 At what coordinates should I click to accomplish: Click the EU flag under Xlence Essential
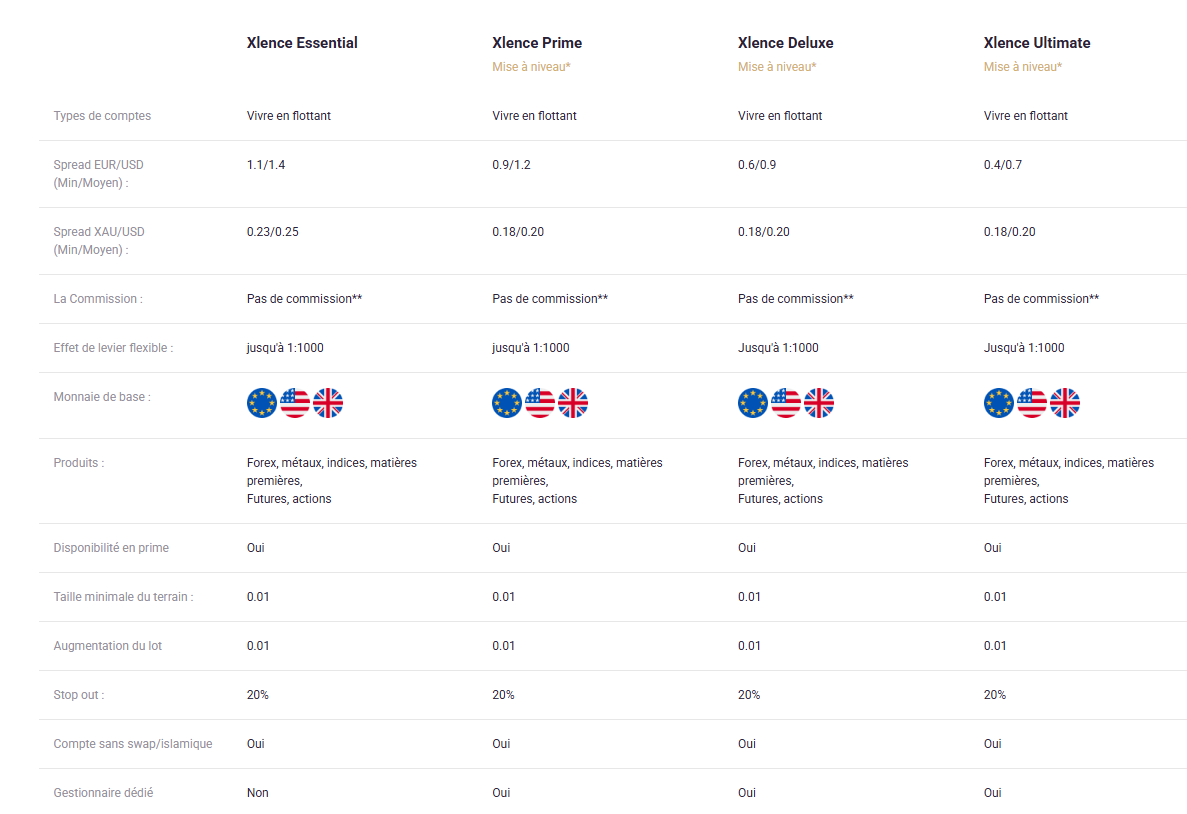[x=262, y=403]
